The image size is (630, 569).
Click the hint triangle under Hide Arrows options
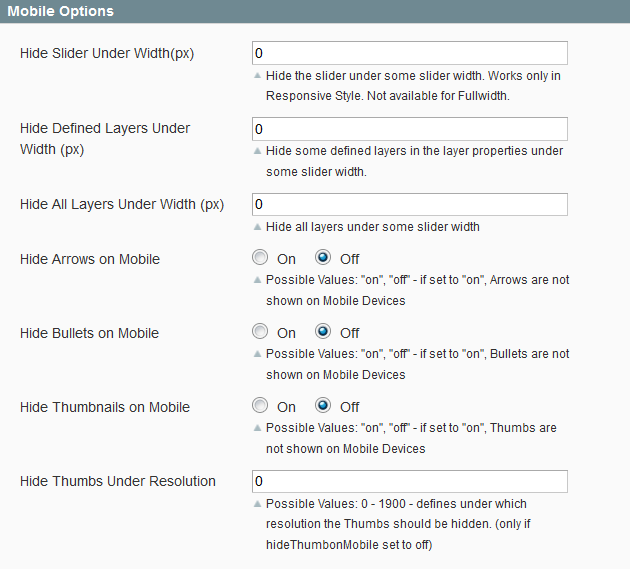(258, 280)
